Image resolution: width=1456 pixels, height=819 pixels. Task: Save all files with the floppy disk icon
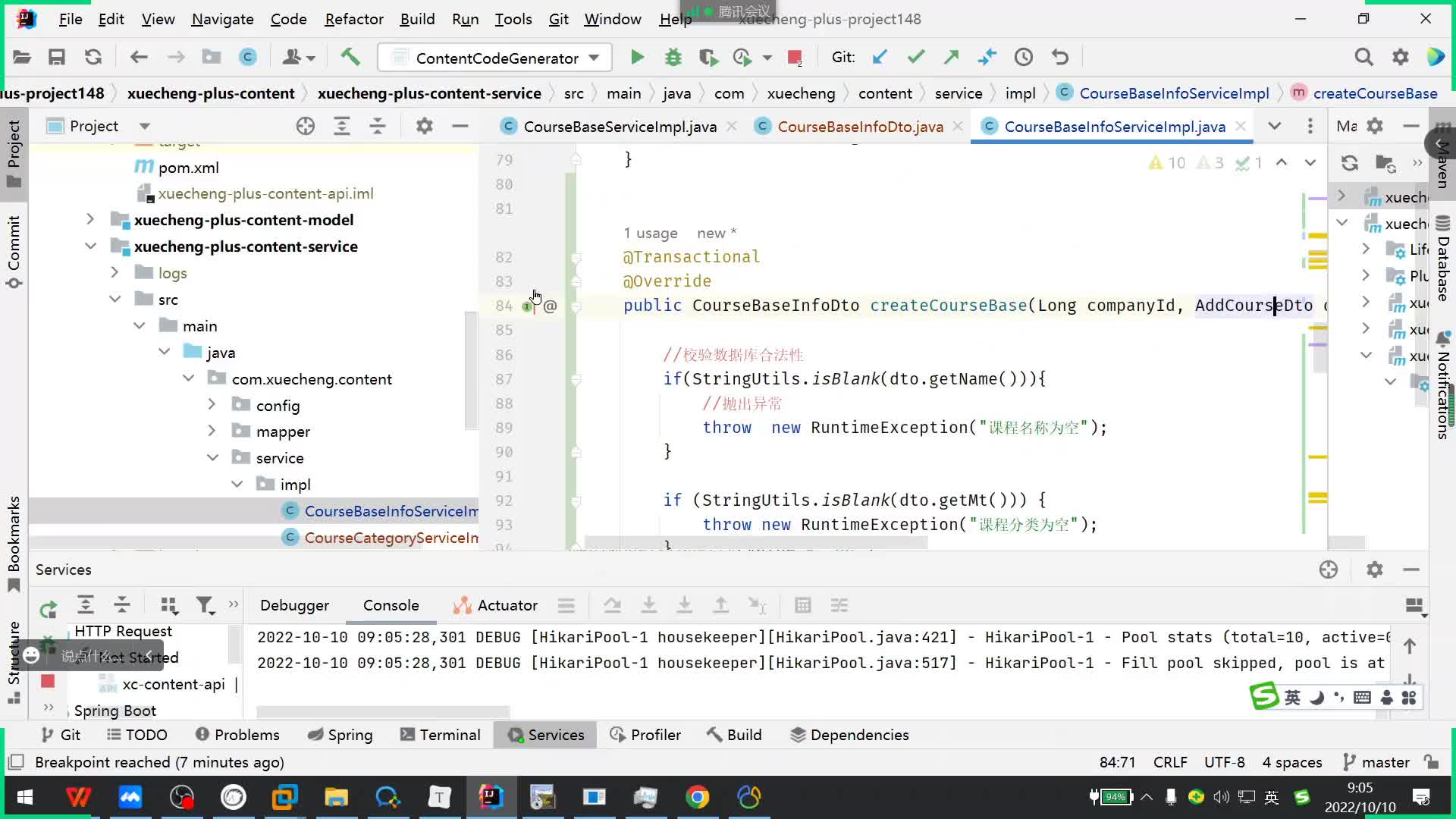[57, 58]
